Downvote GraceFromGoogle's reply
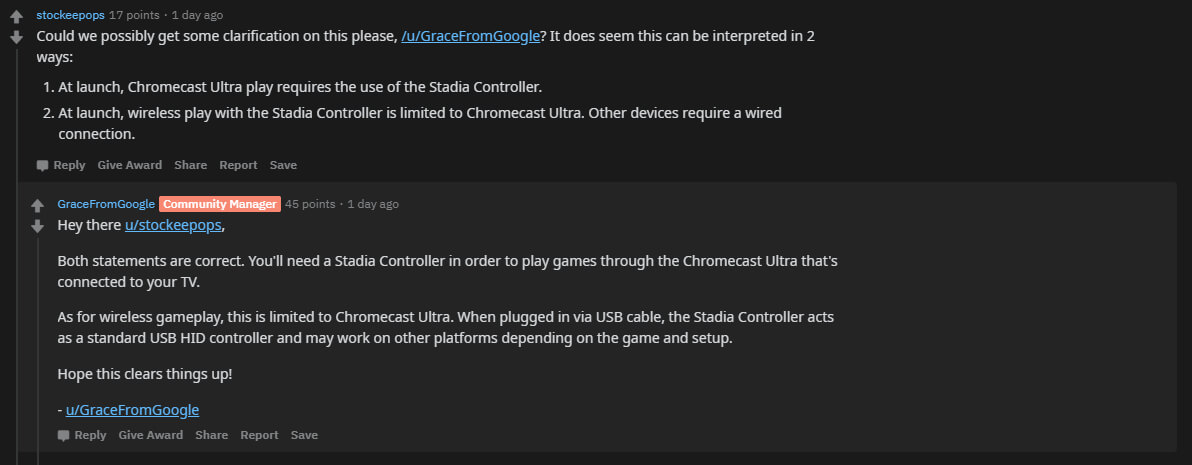This screenshot has width=1192, height=465. coord(37,226)
